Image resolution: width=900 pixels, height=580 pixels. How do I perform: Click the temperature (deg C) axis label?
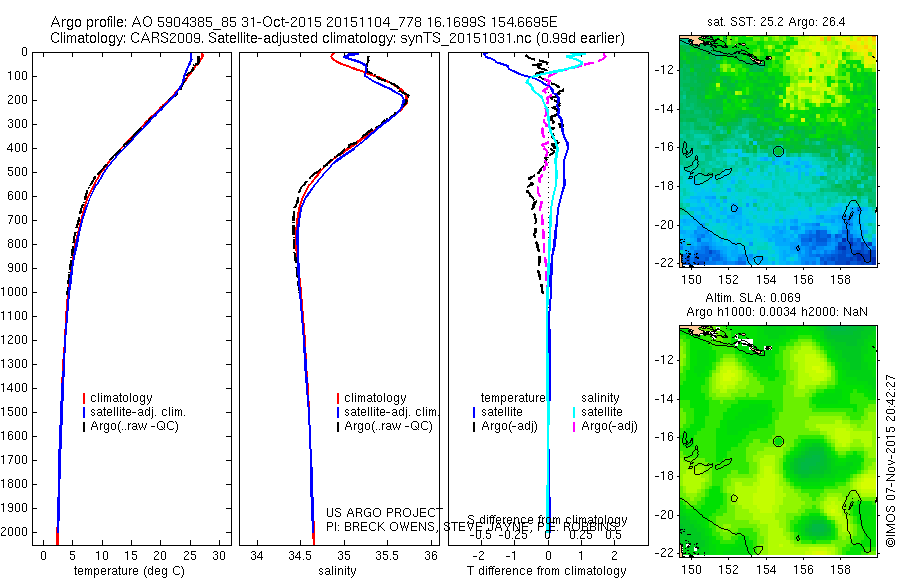[x=129, y=571]
